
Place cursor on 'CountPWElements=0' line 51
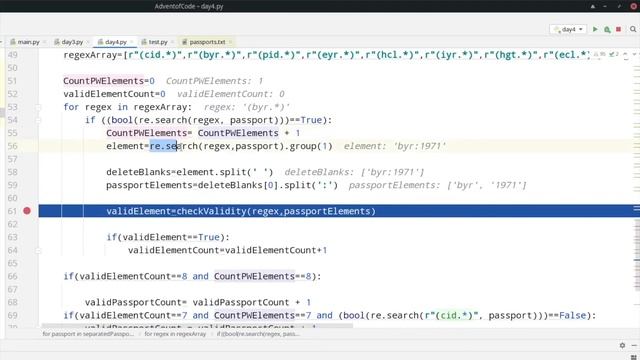[x=109, y=81]
